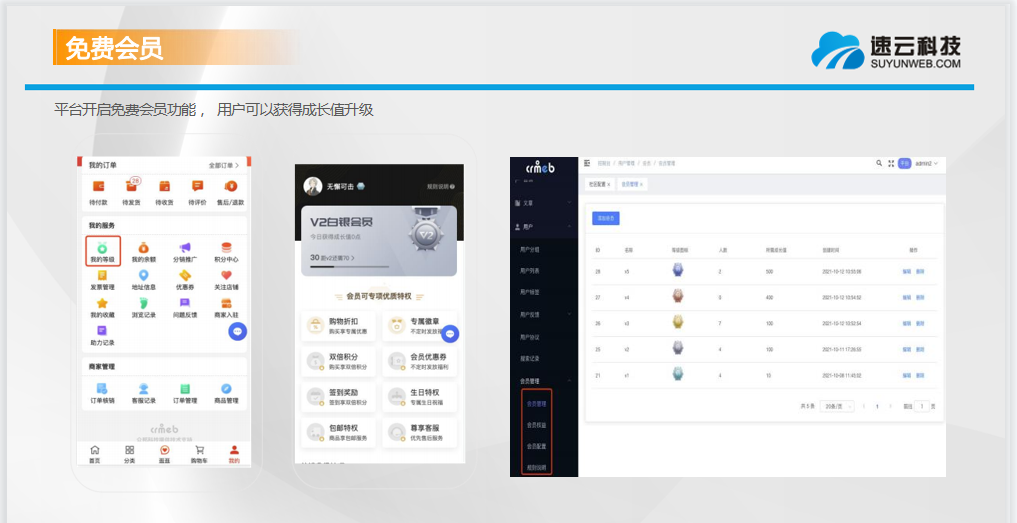
Task: Open the 购物车 cart in bottom navigation
Action: tap(199, 452)
